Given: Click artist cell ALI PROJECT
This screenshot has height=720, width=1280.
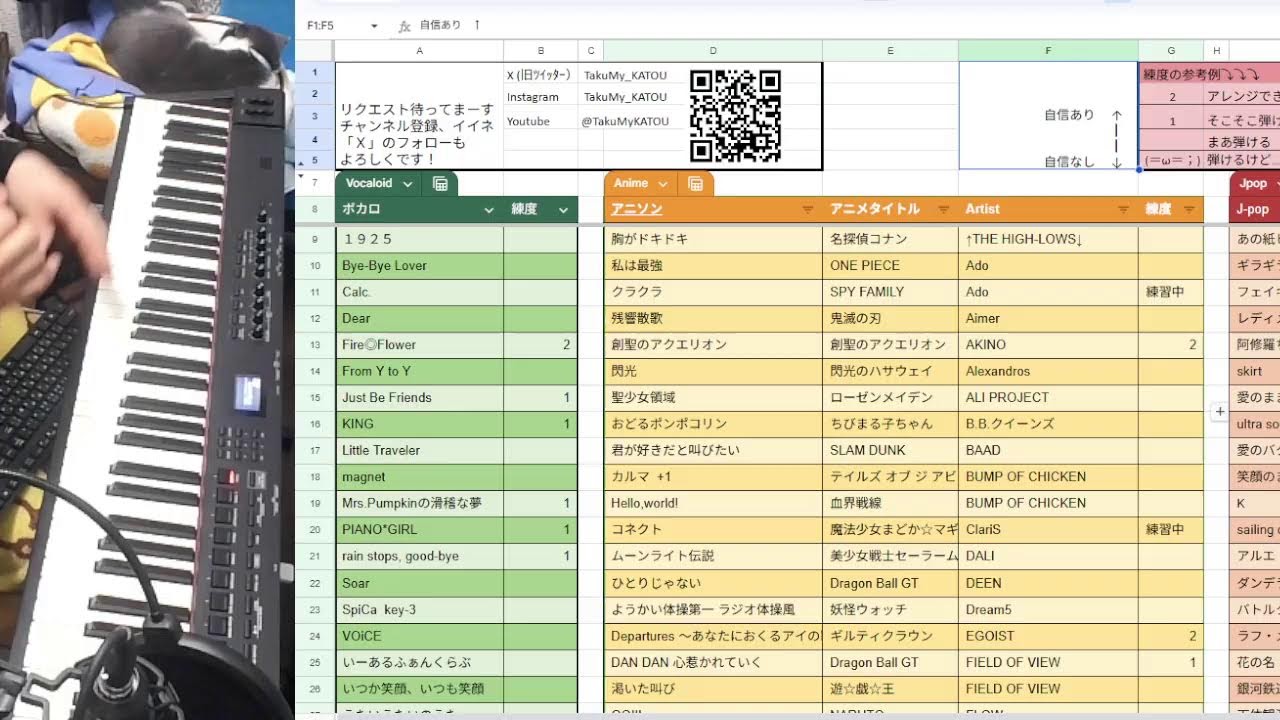Looking at the screenshot, I should 1048,398.
